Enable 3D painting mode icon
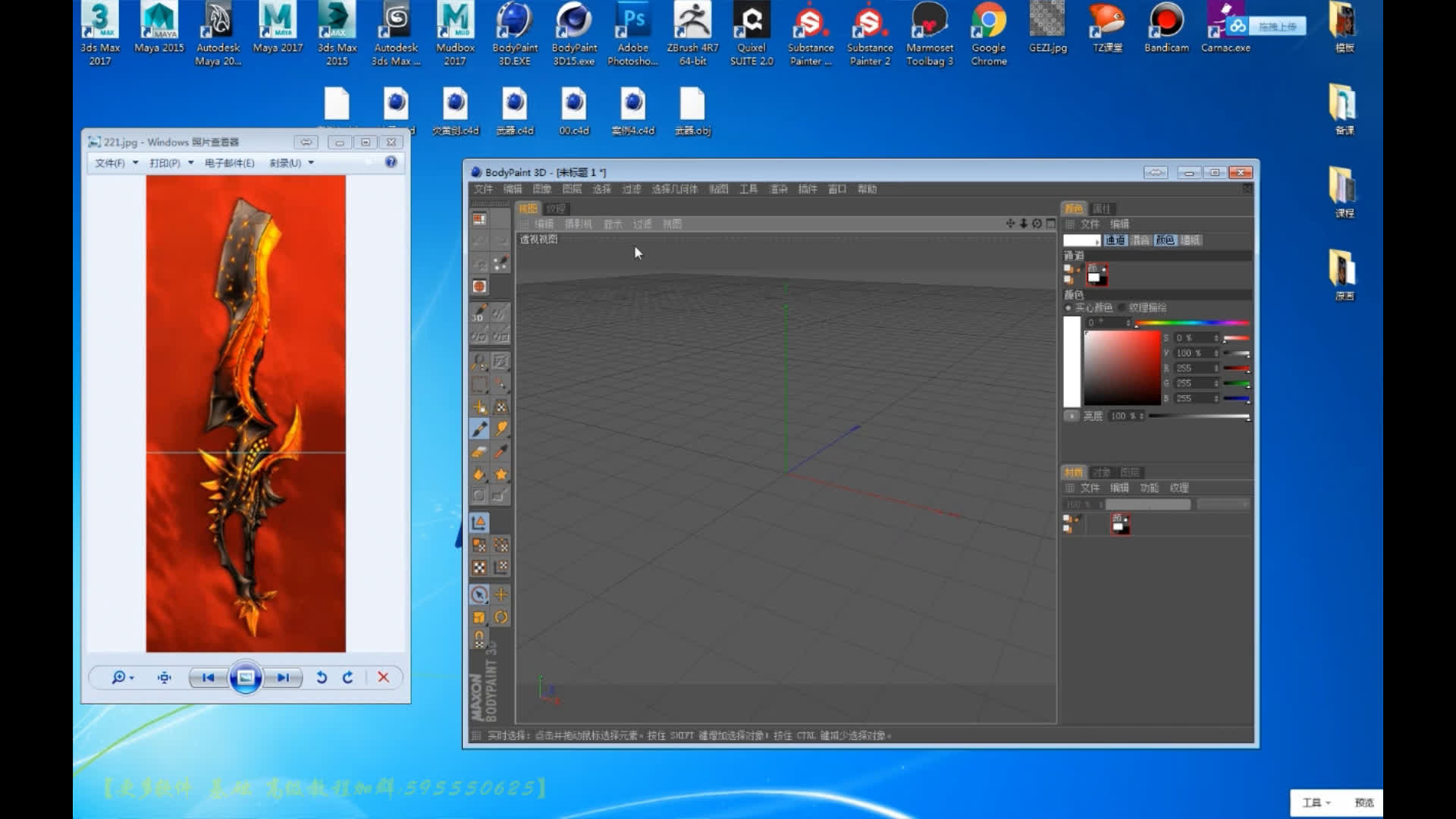 pyautogui.click(x=479, y=312)
